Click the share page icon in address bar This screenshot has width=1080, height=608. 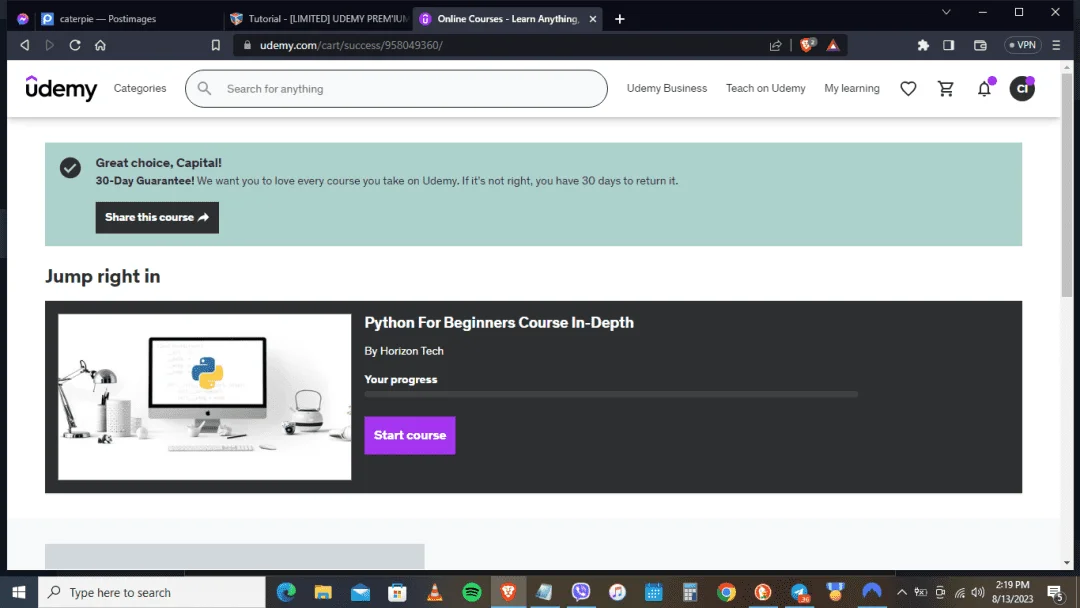coord(776,45)
